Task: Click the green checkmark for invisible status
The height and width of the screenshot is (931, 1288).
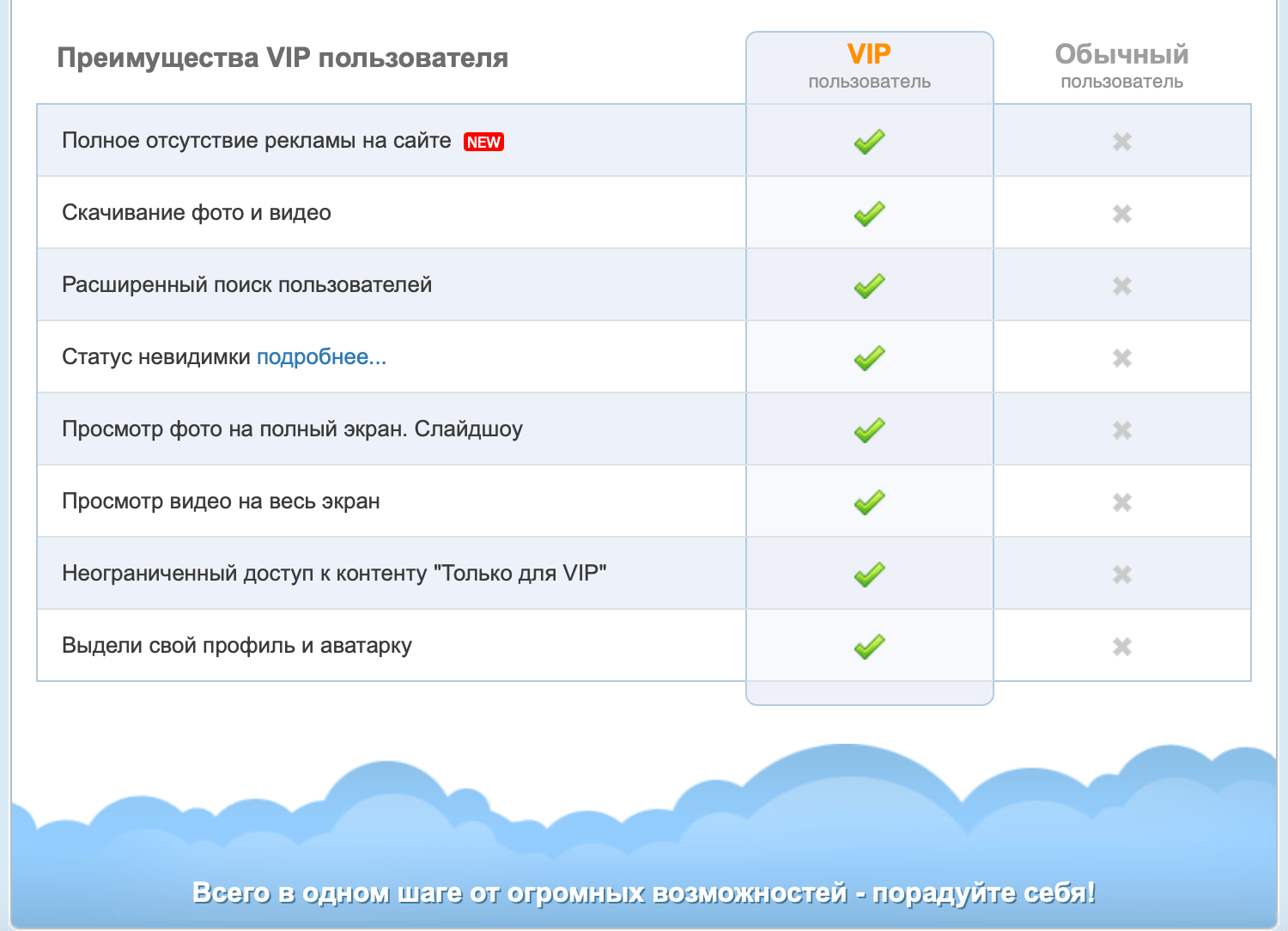Action: pos(869,357)
